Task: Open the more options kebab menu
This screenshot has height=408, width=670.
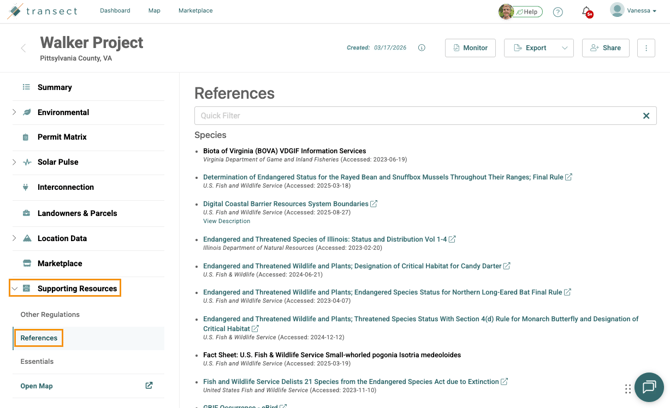Action: click(x=646, y=48)
